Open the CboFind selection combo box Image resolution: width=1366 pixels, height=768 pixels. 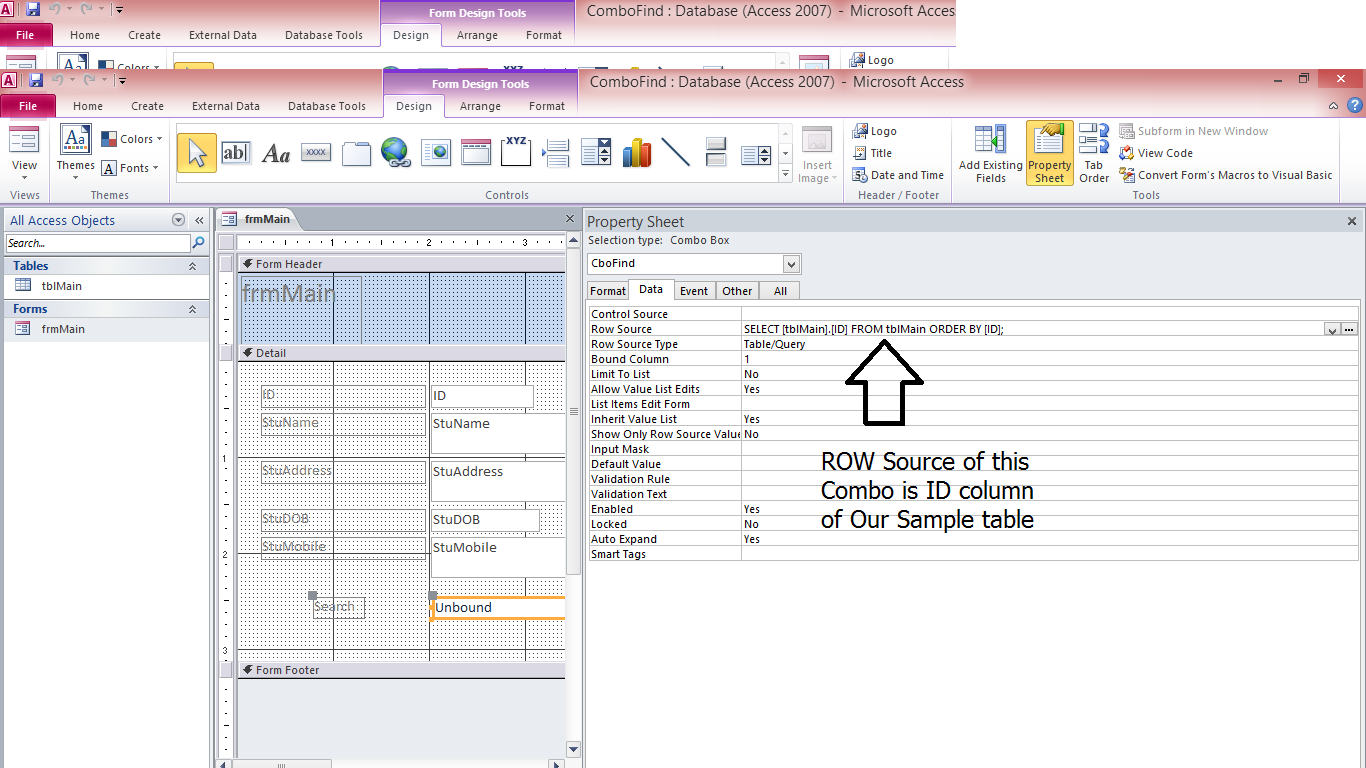coord(791,264)
